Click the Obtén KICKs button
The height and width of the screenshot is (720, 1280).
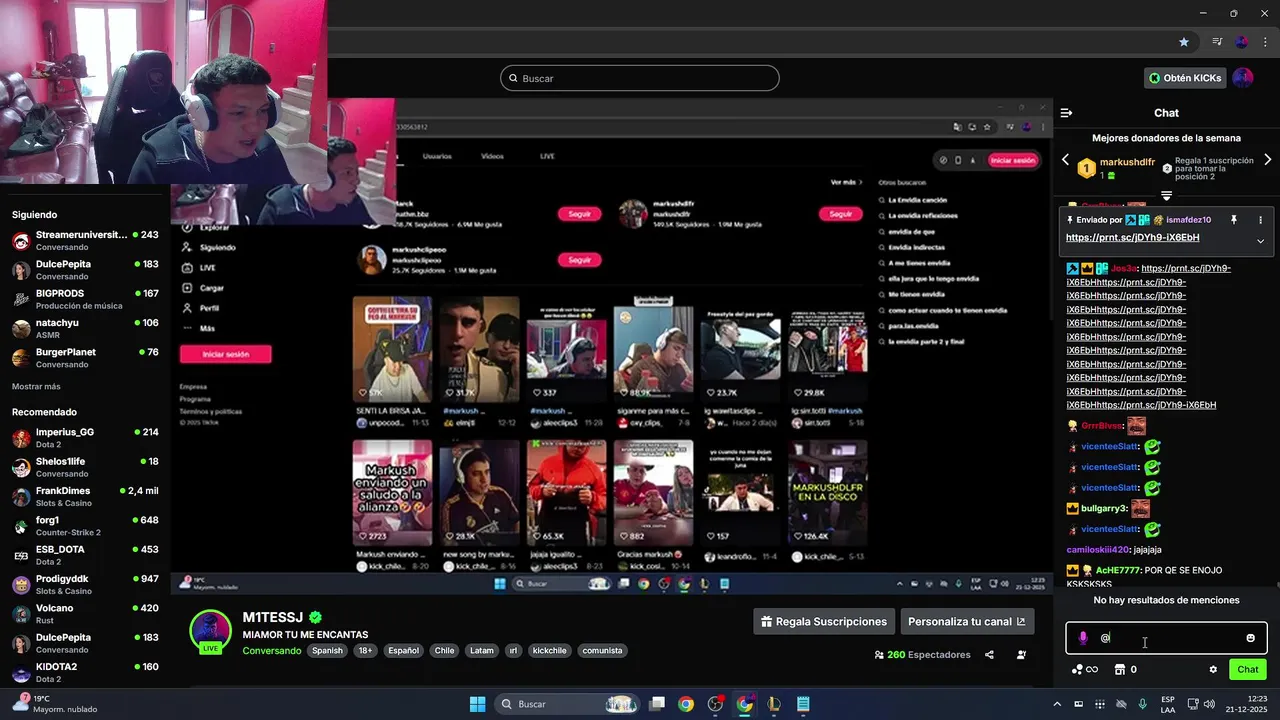coord(1185,78)
